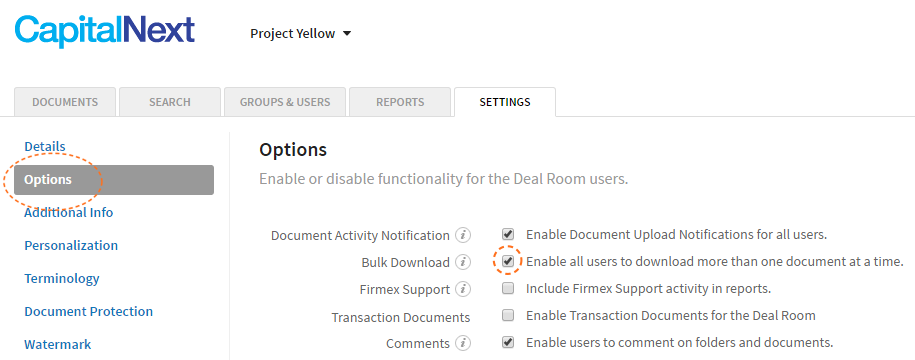Image resolution: width=915 pixels, height=360 pixels.
Task: Click the Document Activity Notification info icon
Action: [463, 236]
